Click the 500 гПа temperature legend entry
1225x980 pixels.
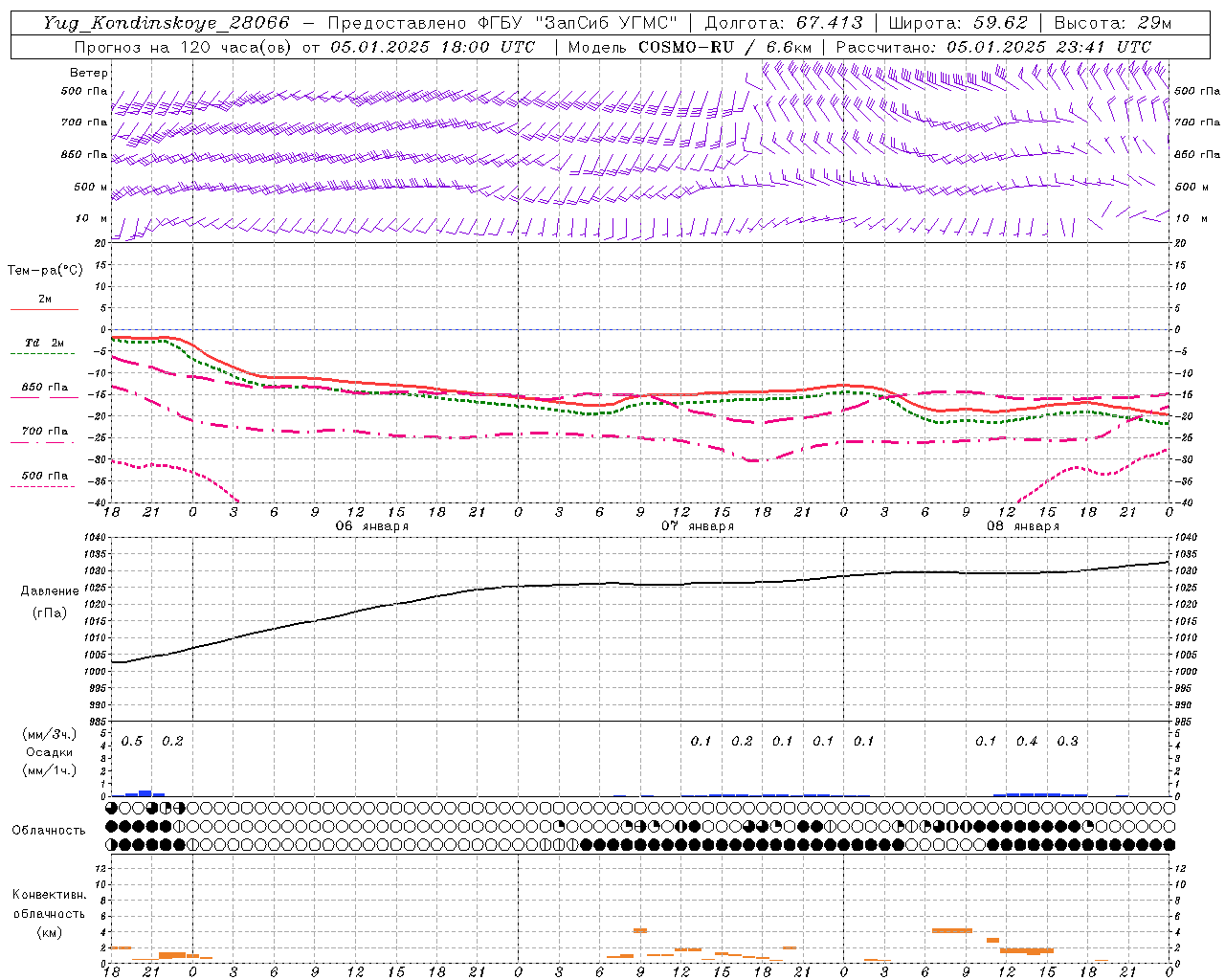point(44,476)
